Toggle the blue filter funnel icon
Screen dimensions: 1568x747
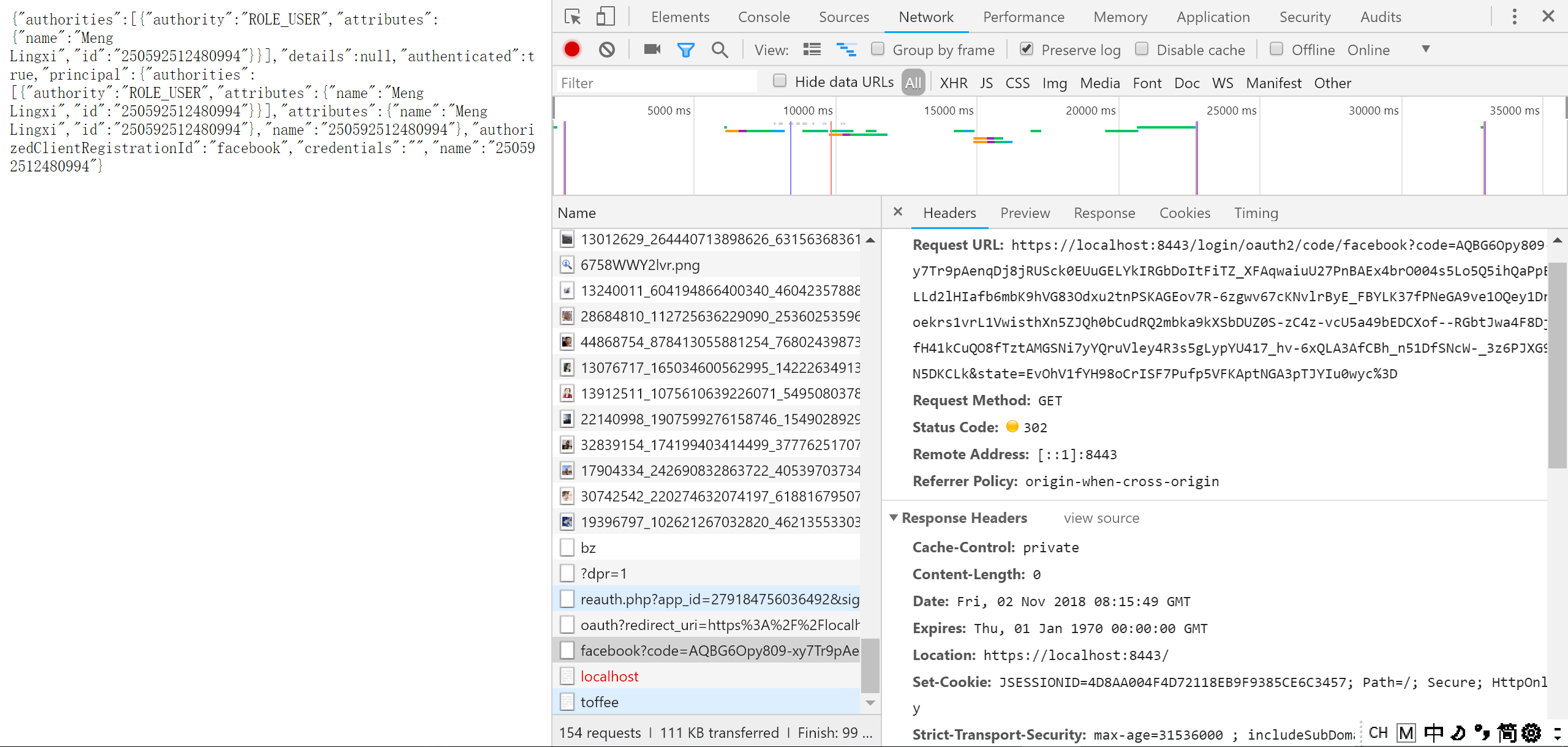[x=685, y=50]
